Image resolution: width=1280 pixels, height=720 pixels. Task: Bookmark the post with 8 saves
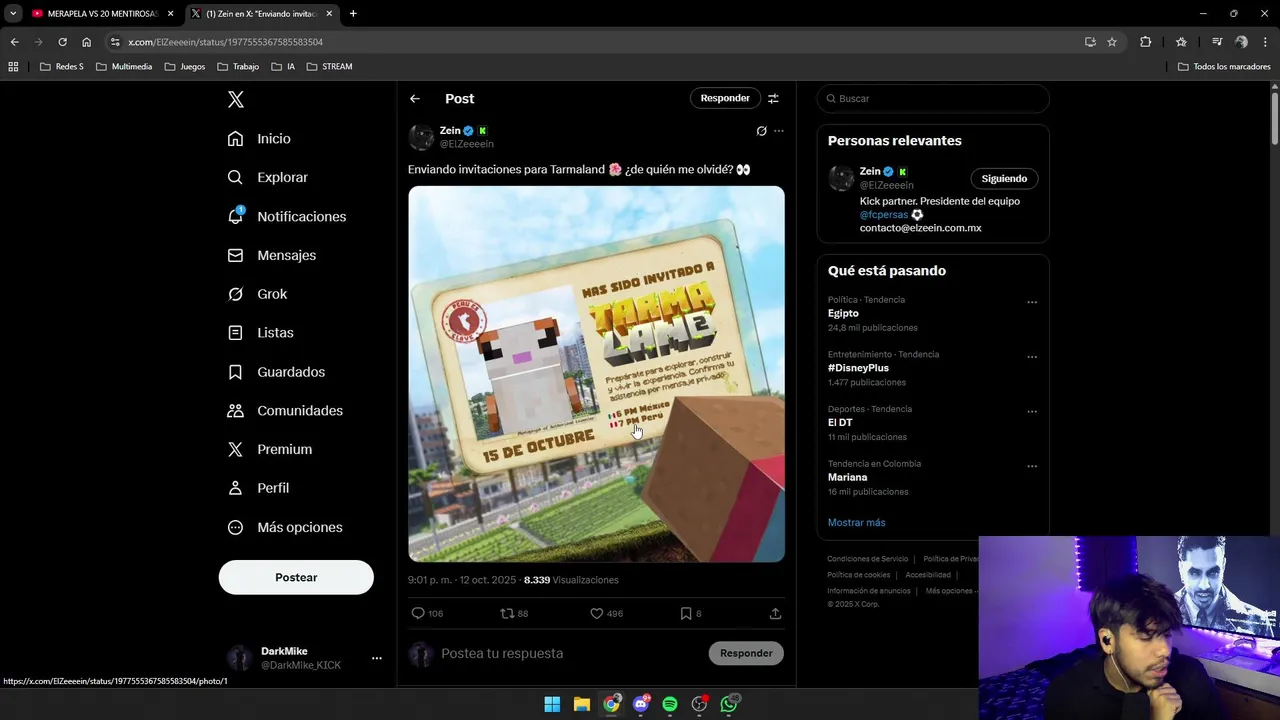686,613
